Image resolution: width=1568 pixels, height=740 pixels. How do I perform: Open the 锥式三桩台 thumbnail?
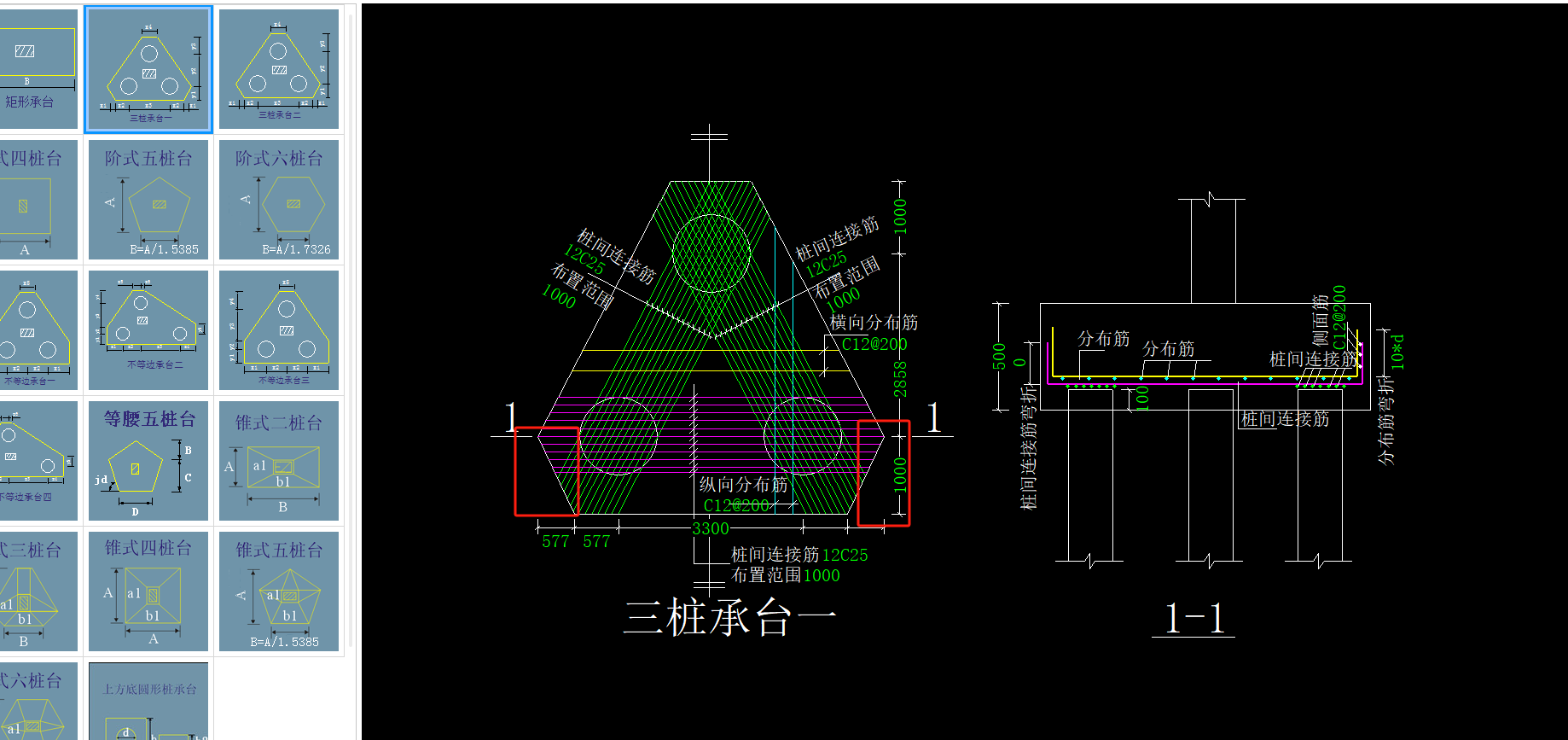(38, 591)
